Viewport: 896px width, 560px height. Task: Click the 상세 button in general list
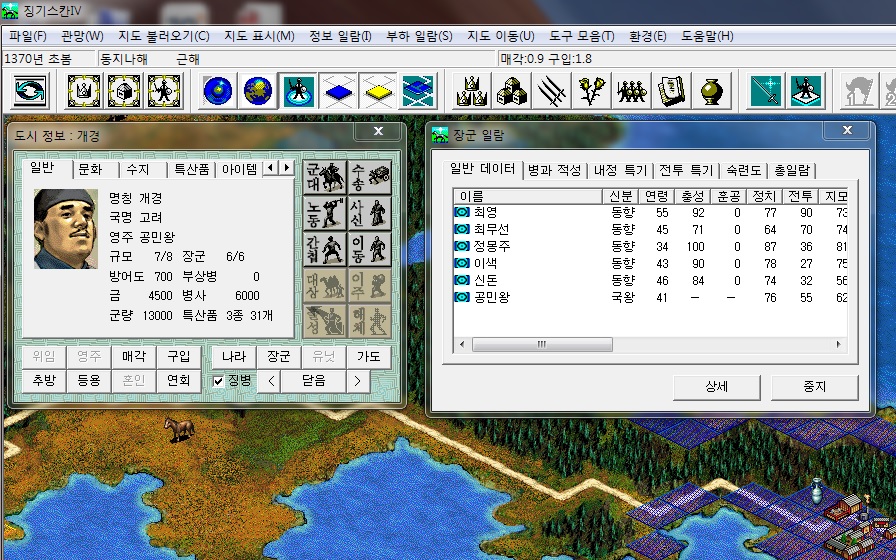[x=717, y=387]
